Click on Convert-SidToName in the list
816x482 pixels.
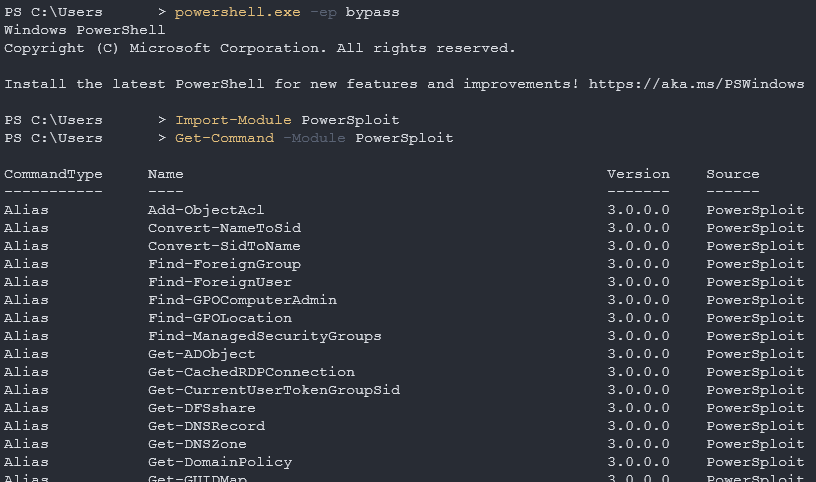point(224,246)
